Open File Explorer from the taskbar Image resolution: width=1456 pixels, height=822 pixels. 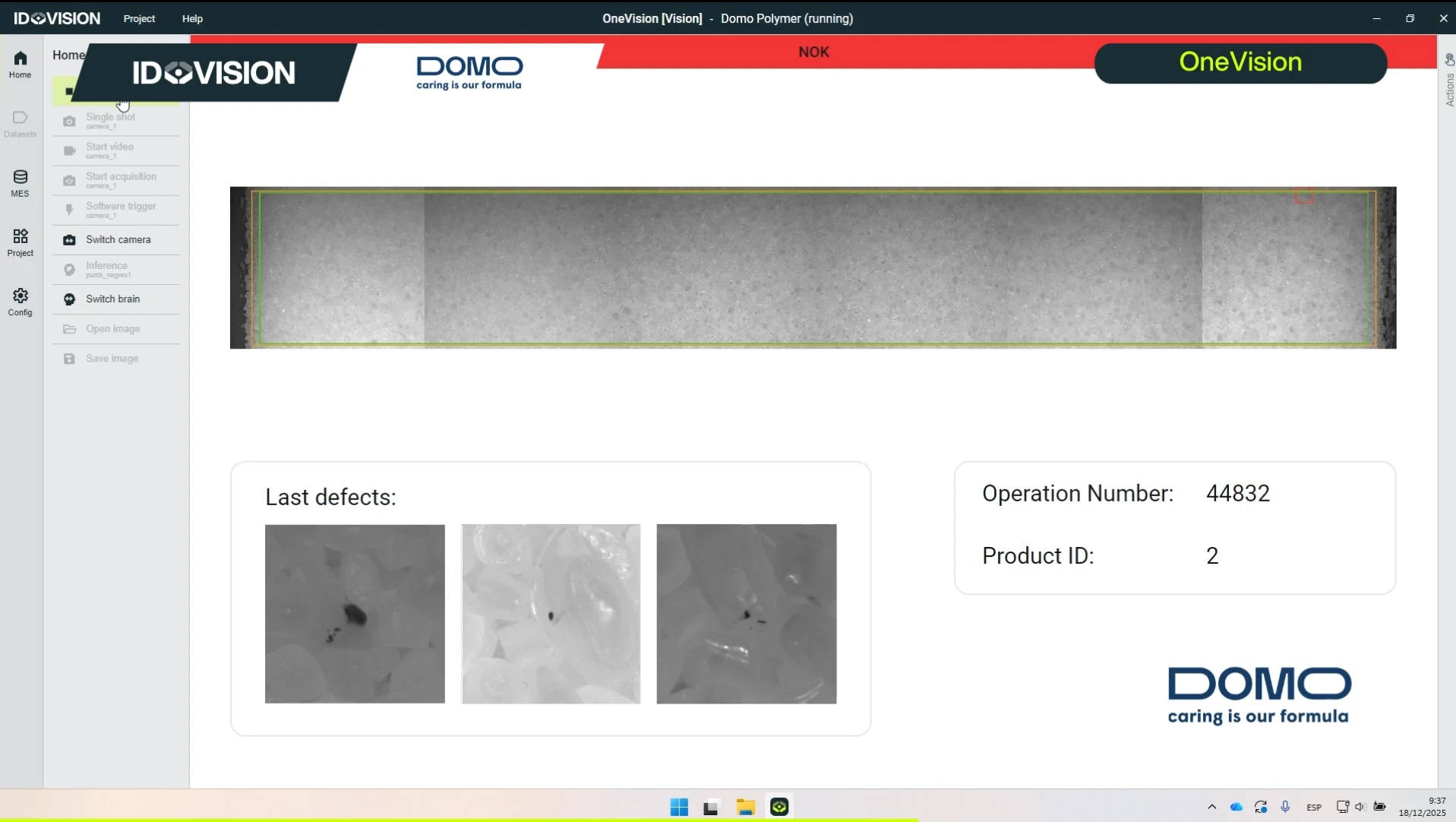pos(745,807)
